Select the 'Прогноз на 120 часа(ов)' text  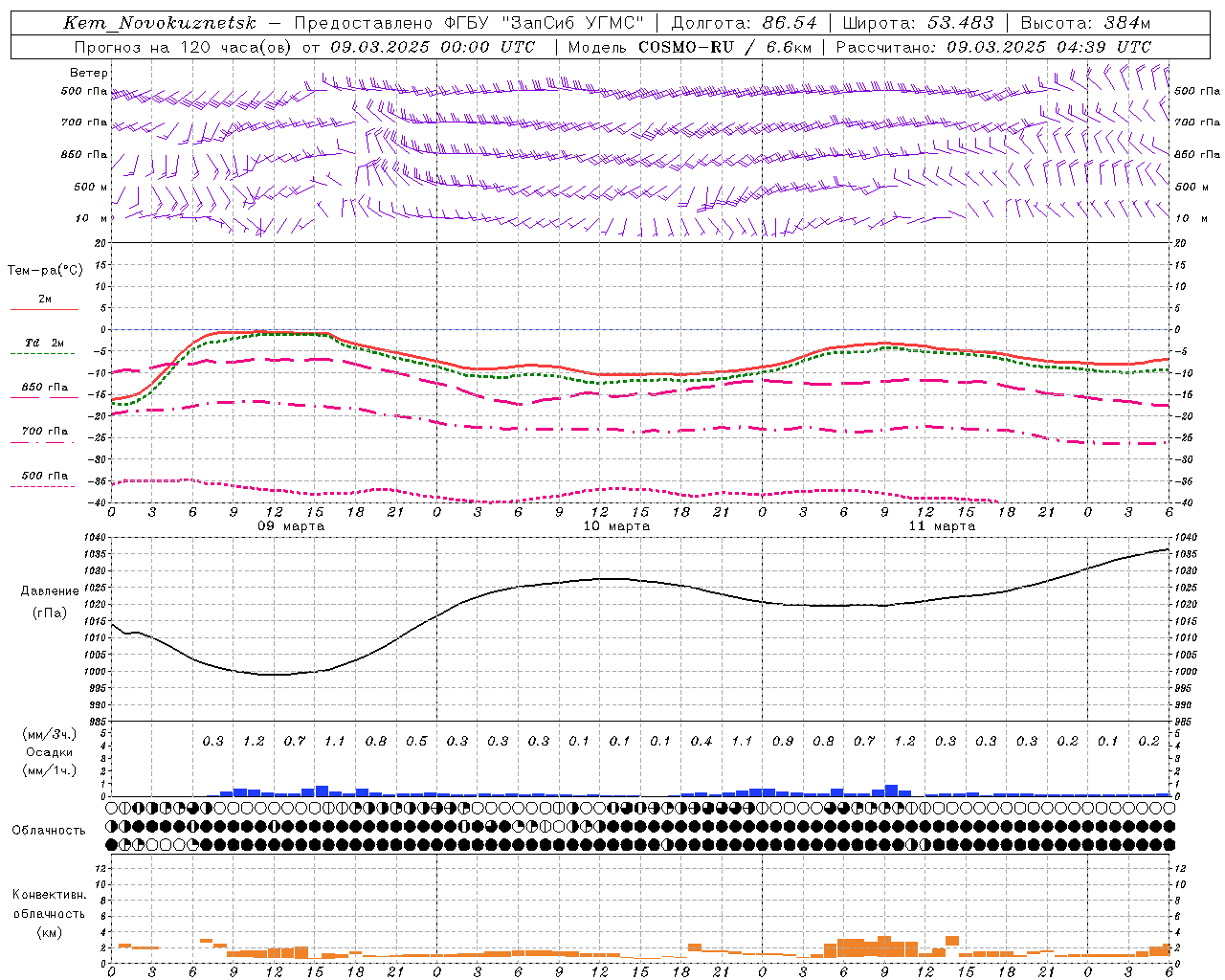183,47
